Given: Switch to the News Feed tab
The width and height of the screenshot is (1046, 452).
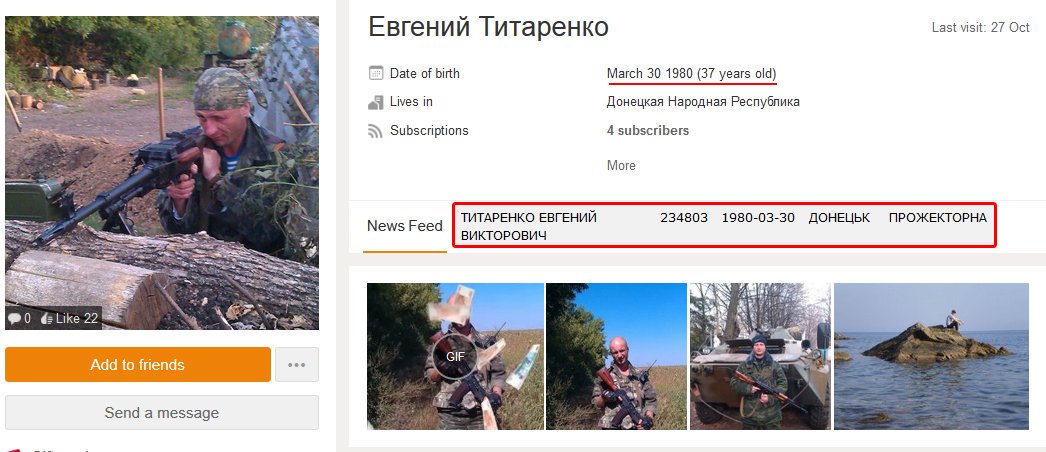Looking at the screenshot, I should click(x=405, y=226).
